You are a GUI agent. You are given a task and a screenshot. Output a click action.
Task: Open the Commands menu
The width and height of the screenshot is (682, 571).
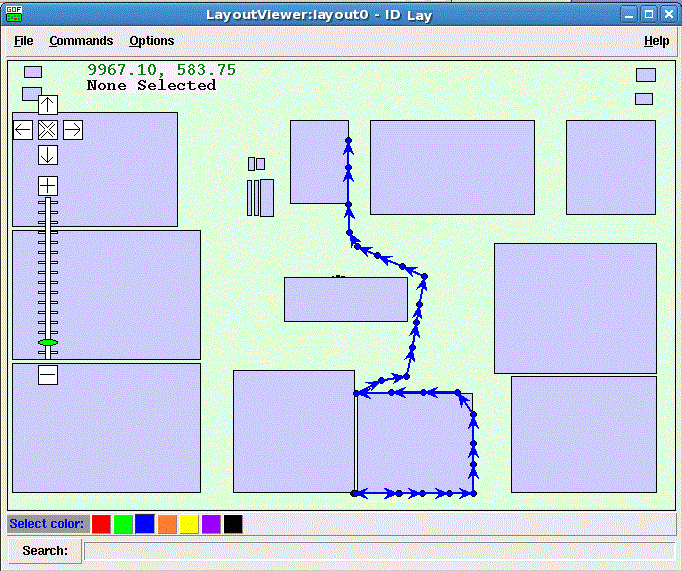pos(81,41)
